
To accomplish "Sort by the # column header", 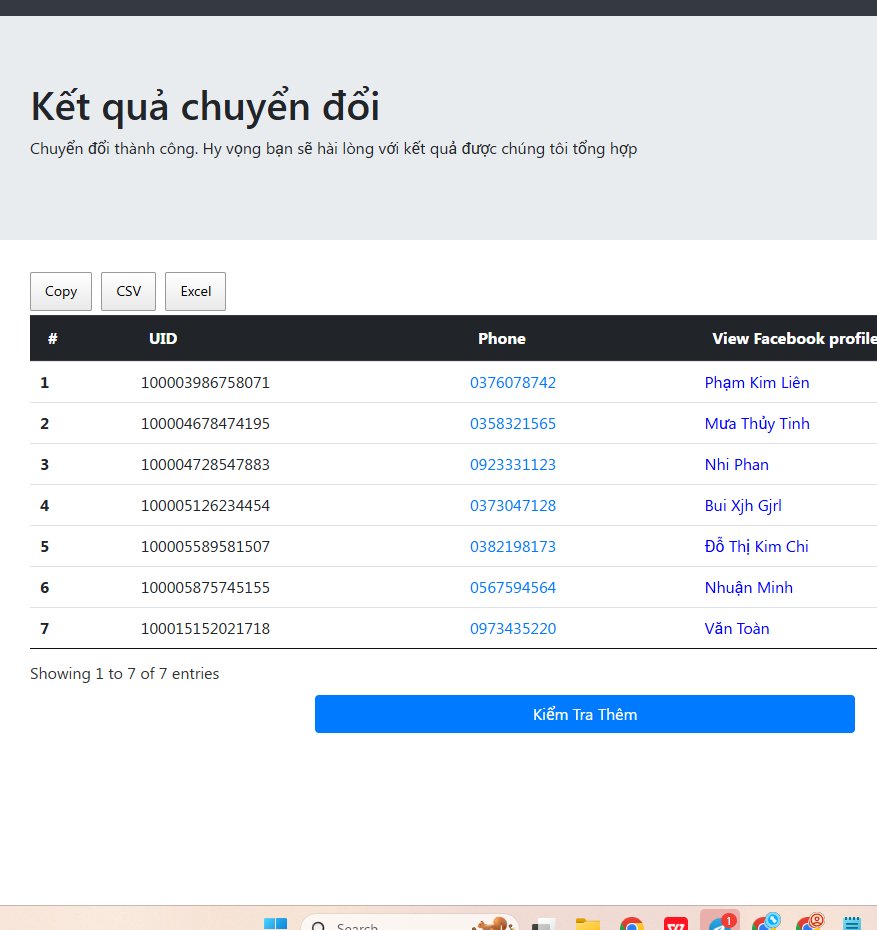I will tap(52, 339).
